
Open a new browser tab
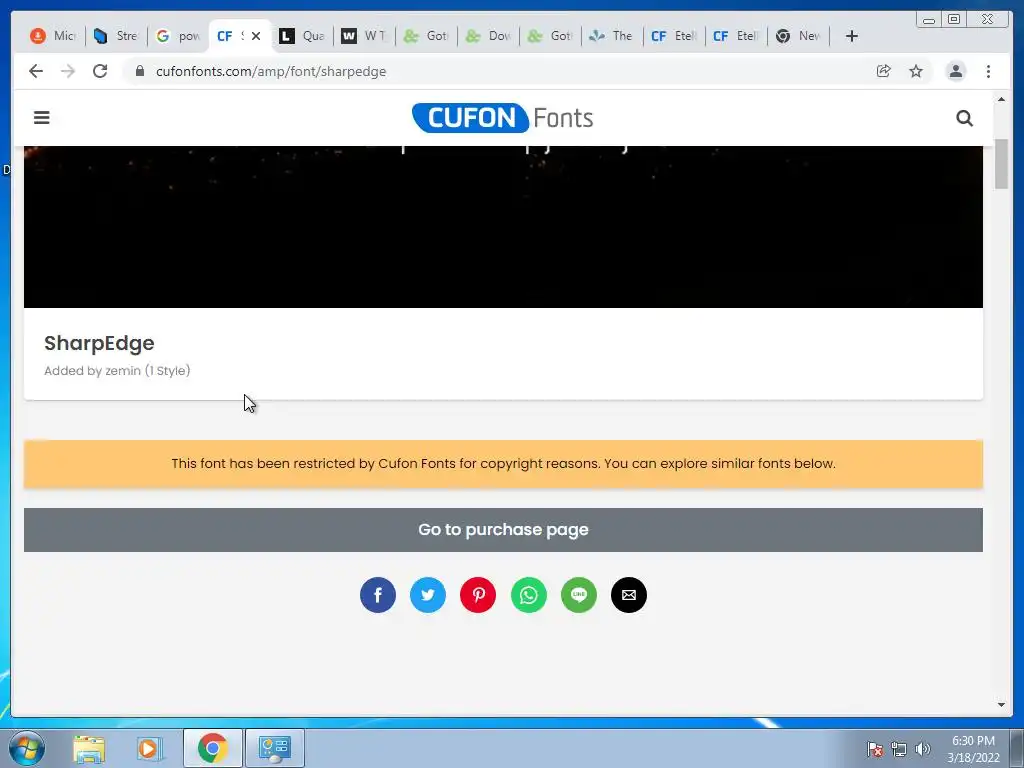(852, 36)
